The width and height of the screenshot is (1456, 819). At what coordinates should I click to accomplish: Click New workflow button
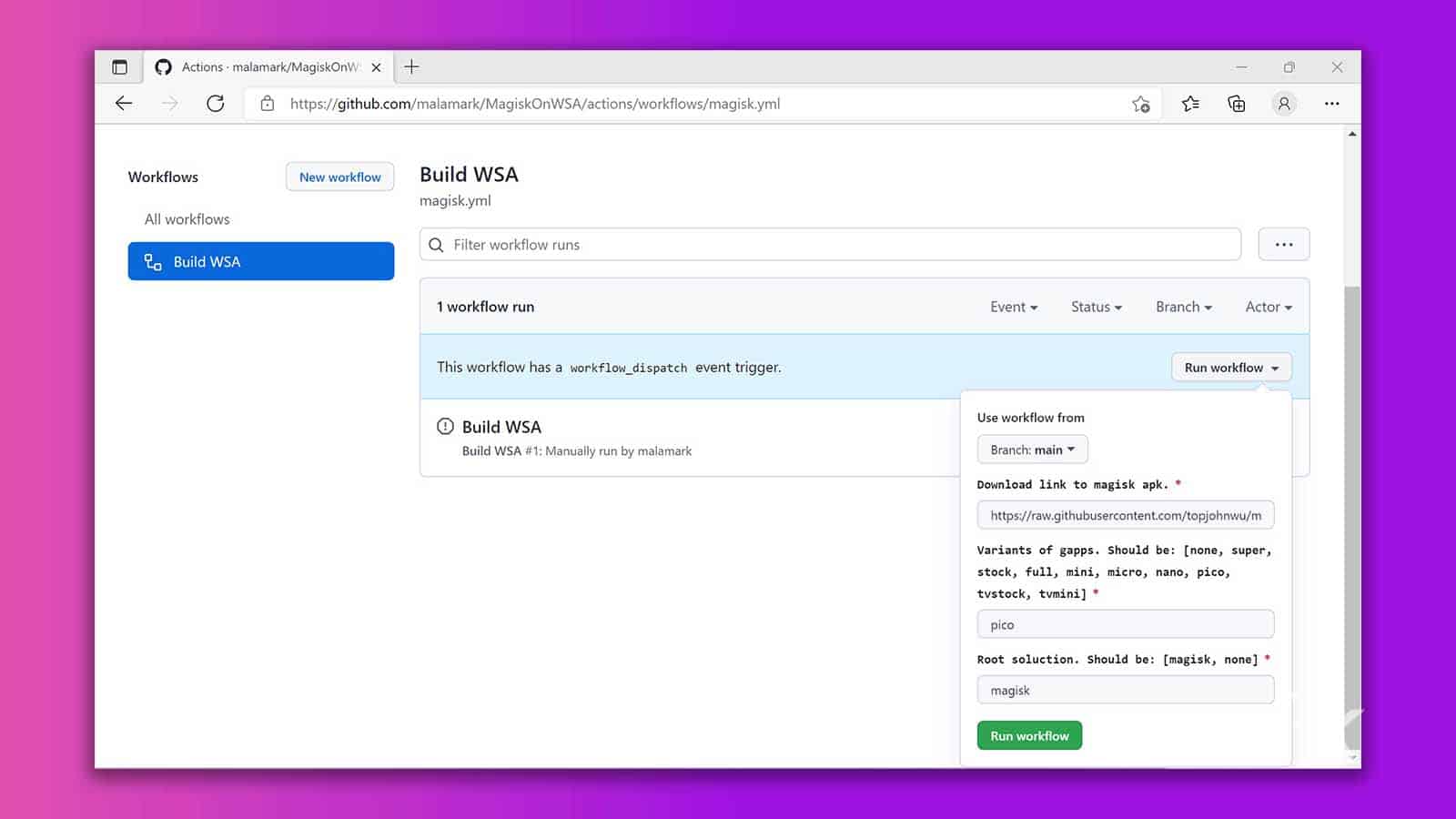pyautogui.click(x=340, y=177)
